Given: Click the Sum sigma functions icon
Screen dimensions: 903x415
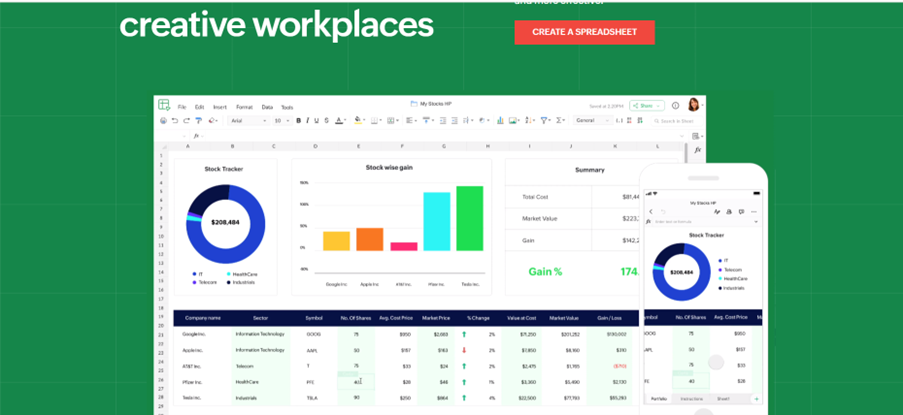Looking at the screenshot, I should [559, 120].
